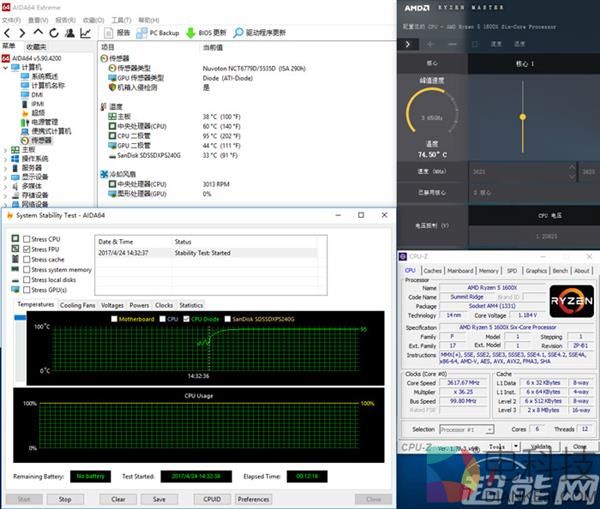600x509 pixels.
Task: Select the 系统概述 tree item icon
Action: (25, 76)
